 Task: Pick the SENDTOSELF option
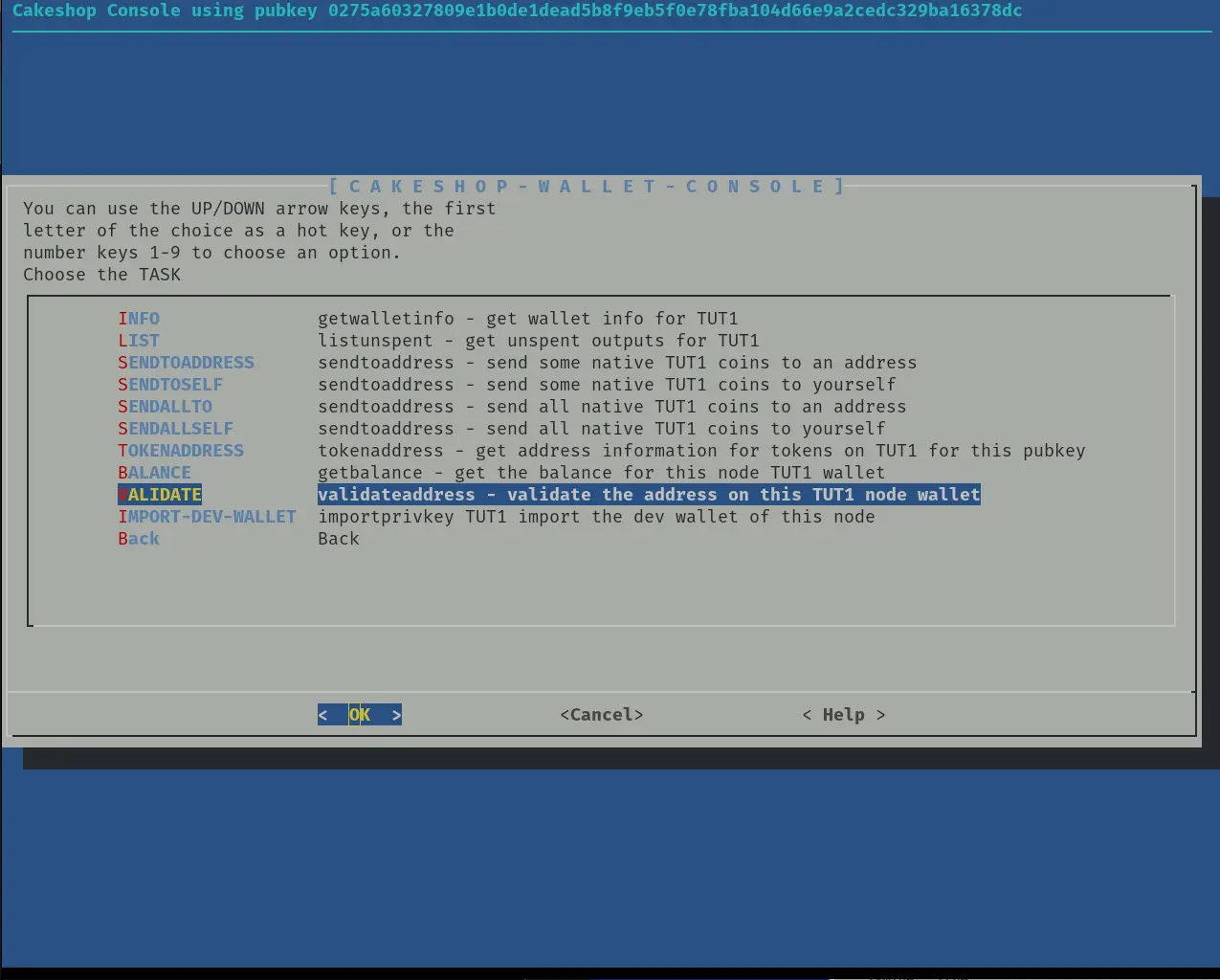(x=170, y=385)
